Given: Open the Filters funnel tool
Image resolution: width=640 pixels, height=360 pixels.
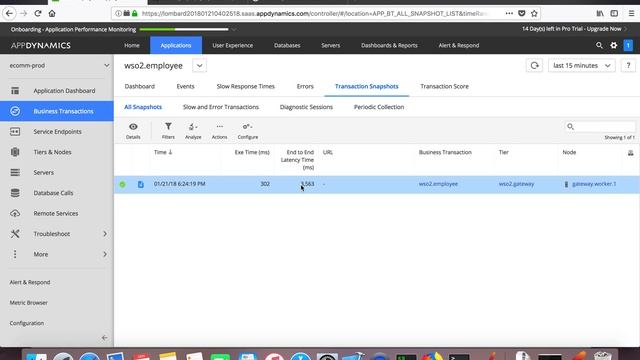Looking at the screenshot, I should tap(168, 131).
